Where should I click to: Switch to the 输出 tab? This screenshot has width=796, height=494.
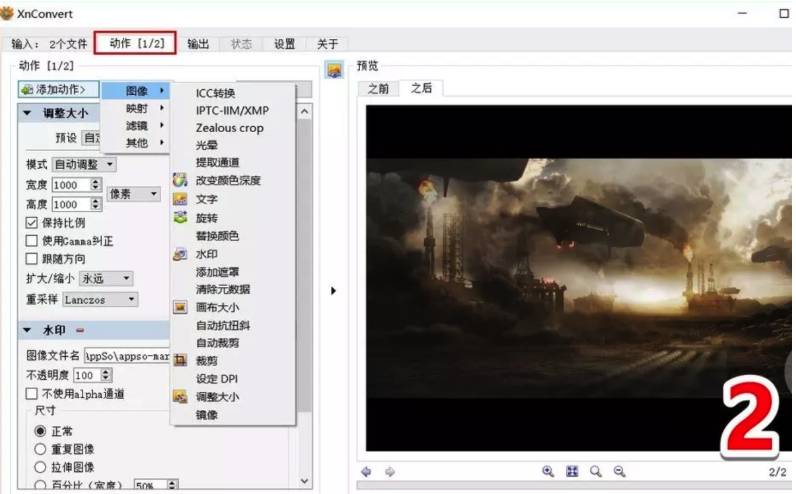click(x=198, y=44)
